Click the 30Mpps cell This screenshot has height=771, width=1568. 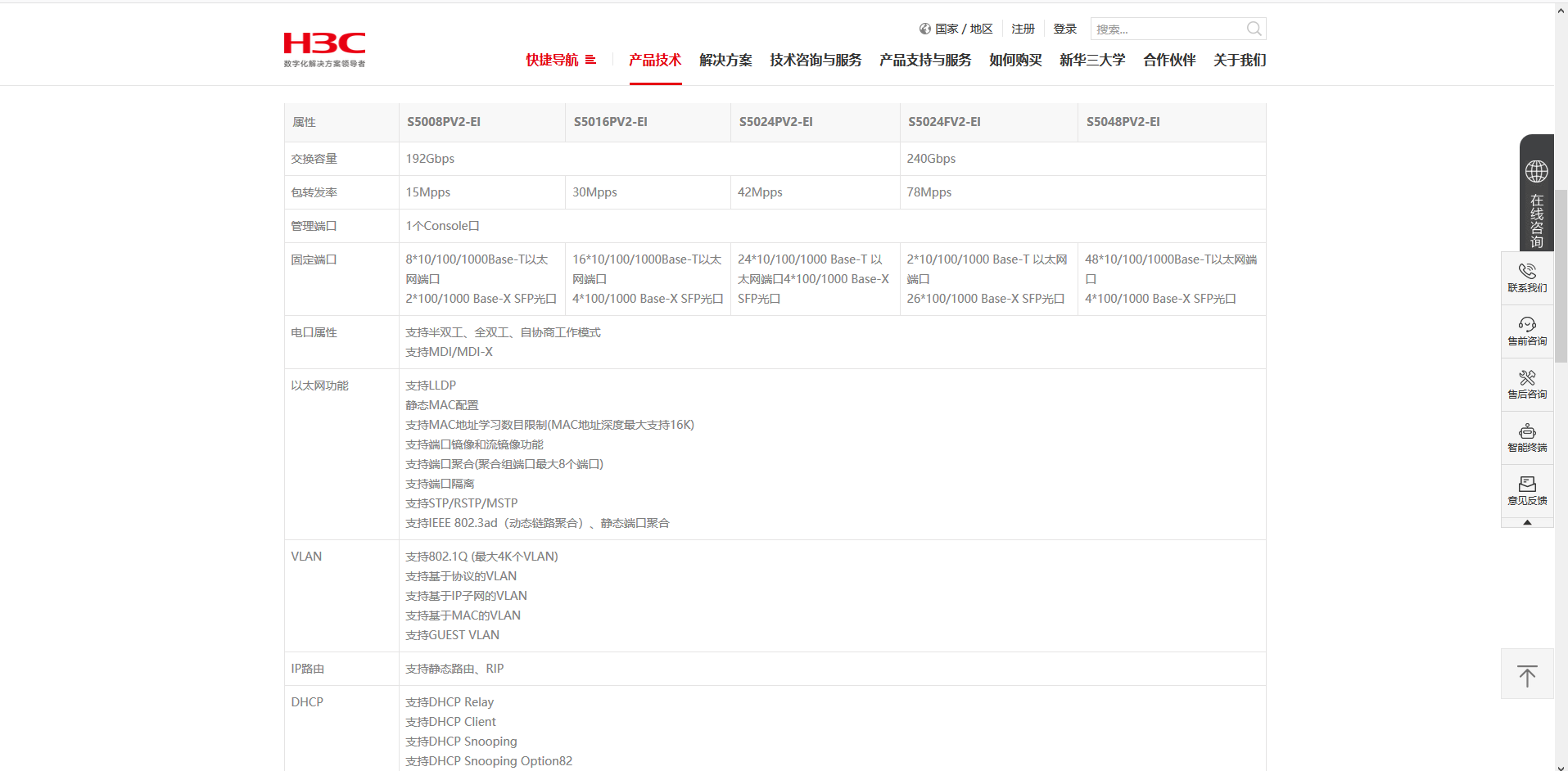648,192
